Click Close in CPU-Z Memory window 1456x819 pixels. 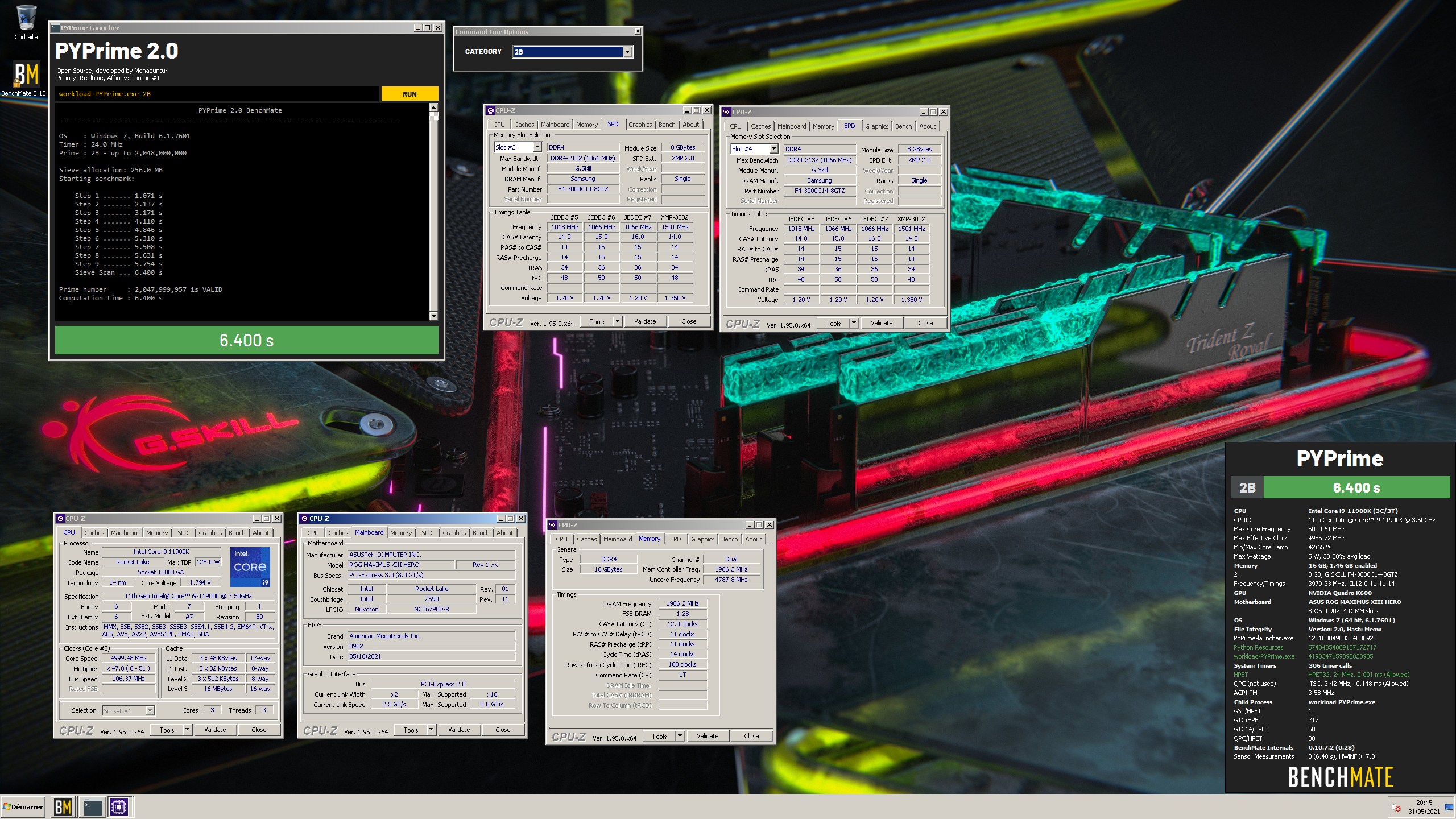pyautogui.click(x=751, y=736)
